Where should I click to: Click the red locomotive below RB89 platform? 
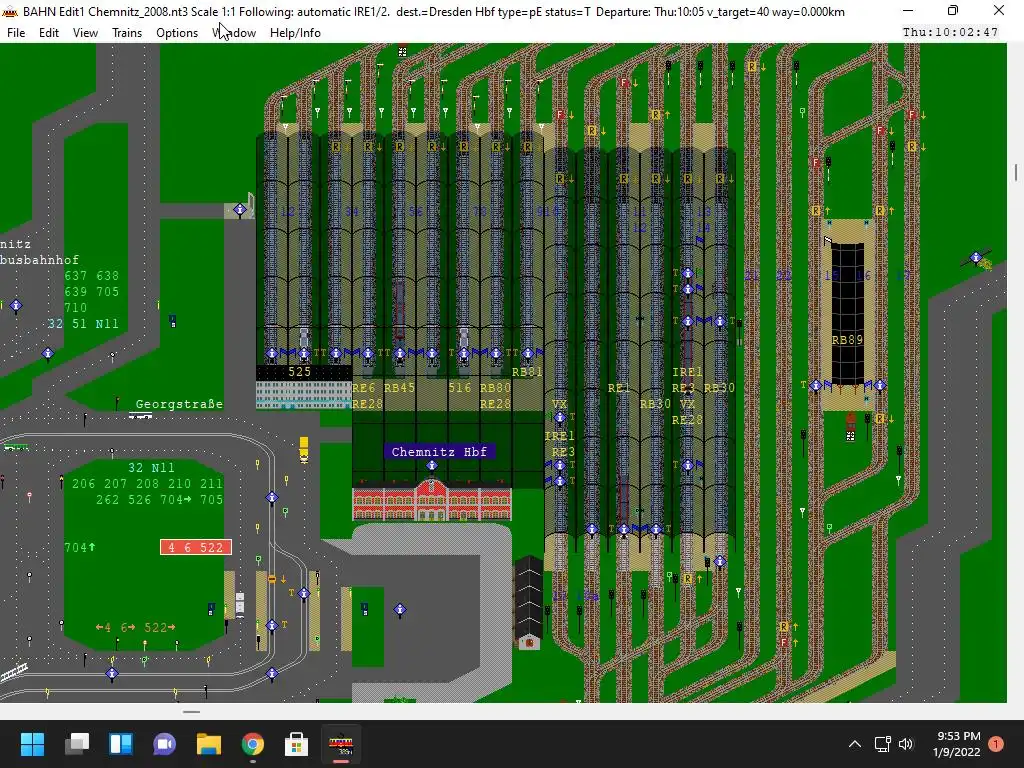pyautogui.click(x=850, y=426)
